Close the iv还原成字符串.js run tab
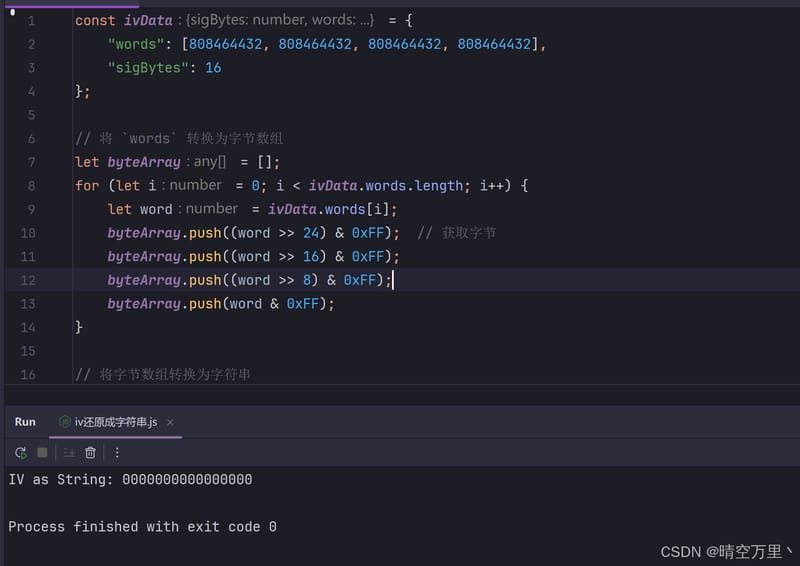Image resolution: width=800 pixels, height=566 pixels. pyautogui.click(x=170, y=423)
